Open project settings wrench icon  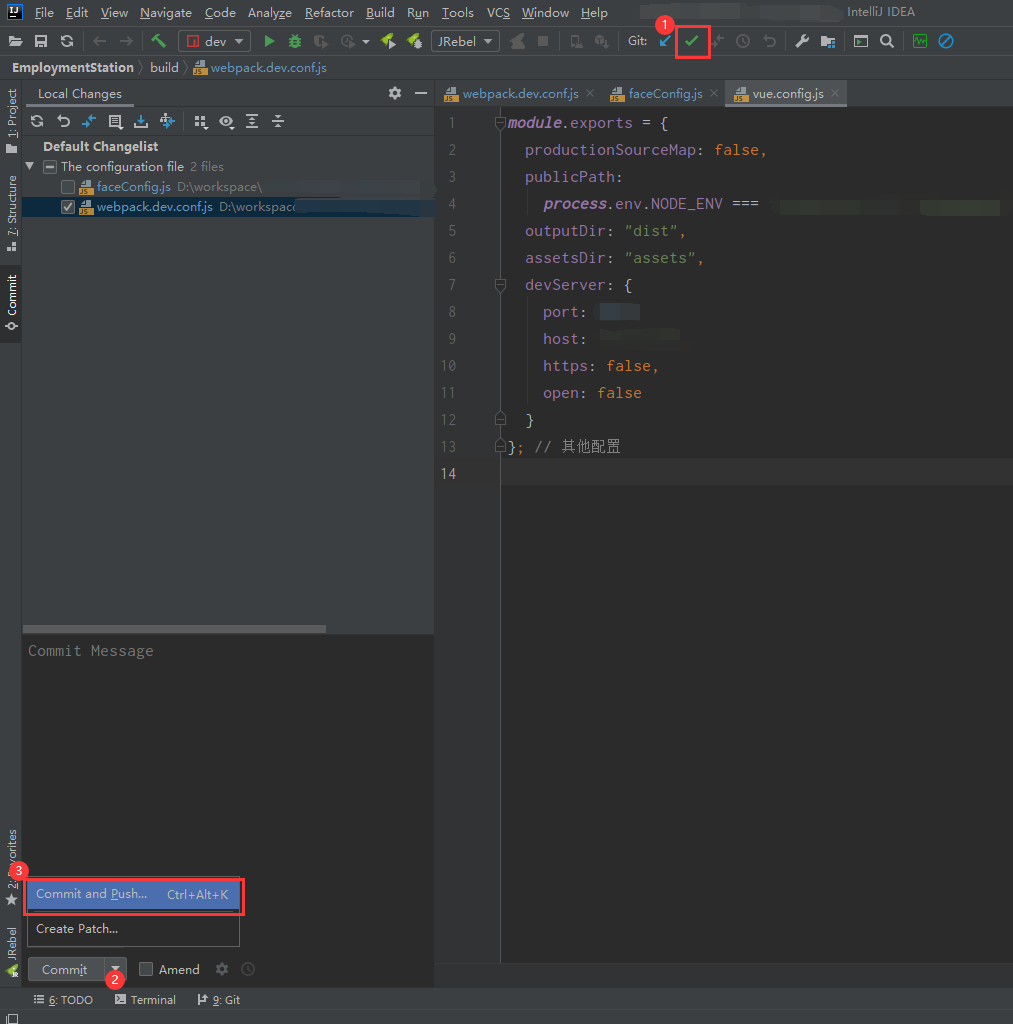tap(802, 41)
